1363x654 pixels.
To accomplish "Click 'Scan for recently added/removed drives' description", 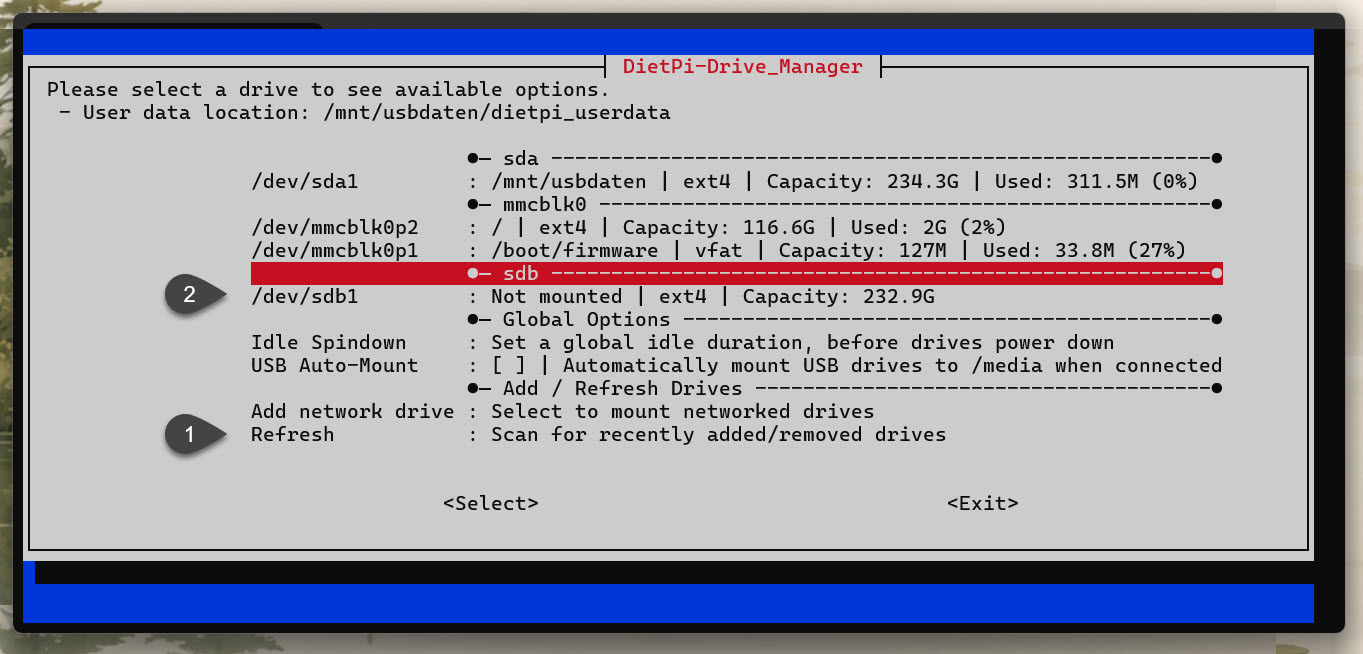I will 718,435.
